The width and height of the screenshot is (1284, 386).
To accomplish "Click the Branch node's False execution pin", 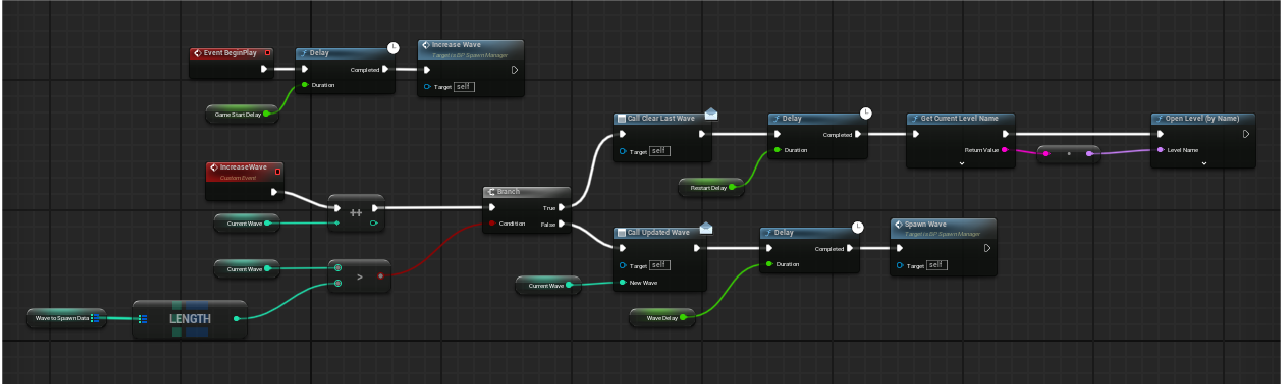I will 562,224.
